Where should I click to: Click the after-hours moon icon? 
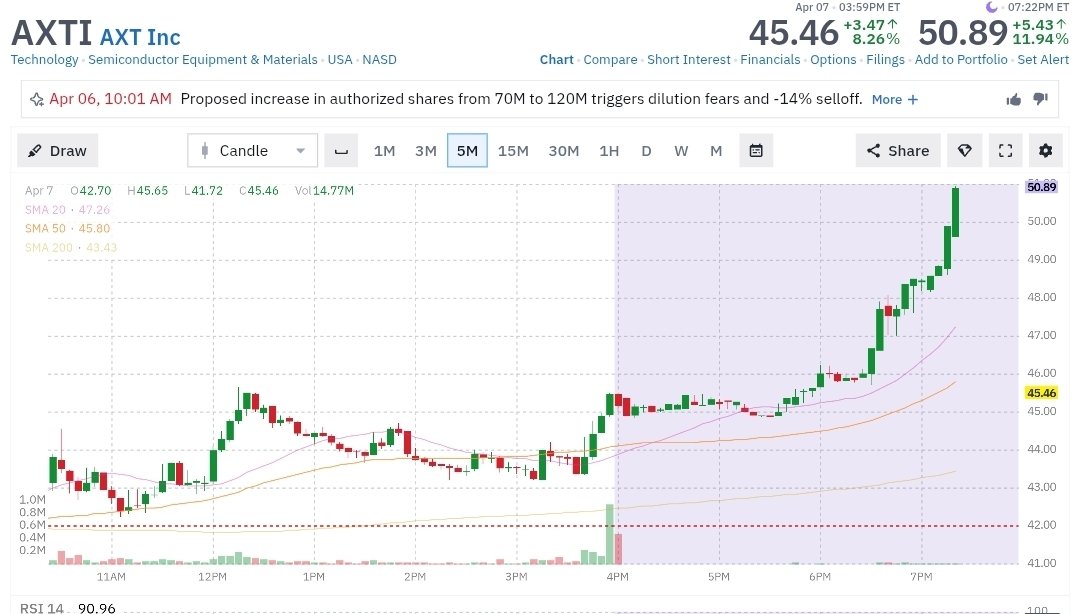click(x=992, y=7)
